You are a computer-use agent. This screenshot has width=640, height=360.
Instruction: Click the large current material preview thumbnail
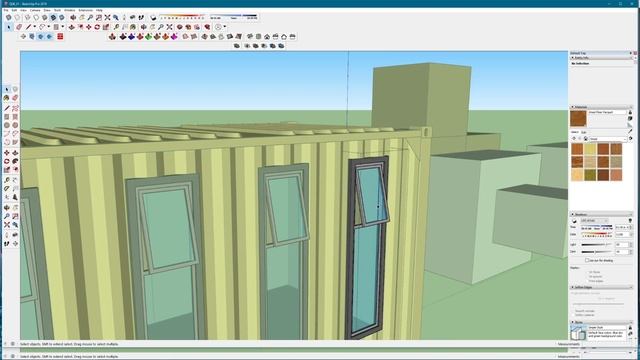[578, 119]
